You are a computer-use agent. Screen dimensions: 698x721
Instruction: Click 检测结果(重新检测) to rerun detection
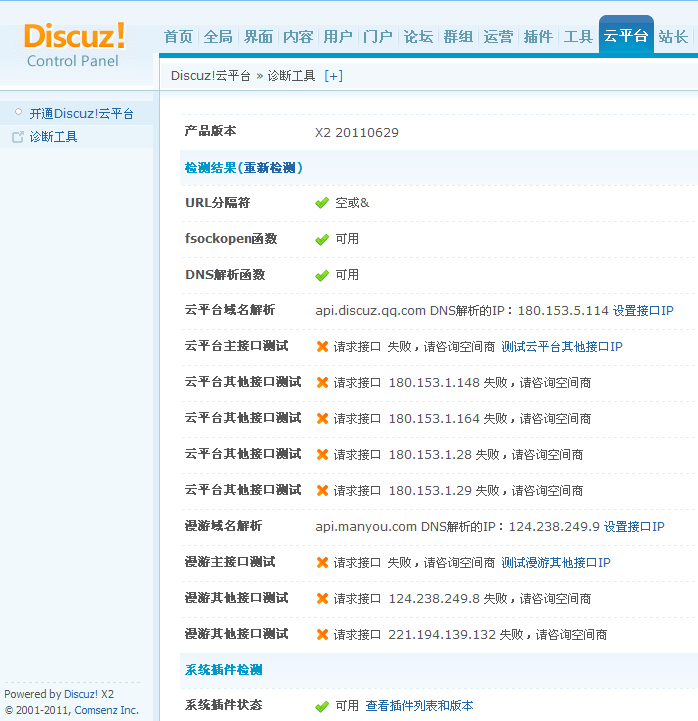tap(243, 168)
